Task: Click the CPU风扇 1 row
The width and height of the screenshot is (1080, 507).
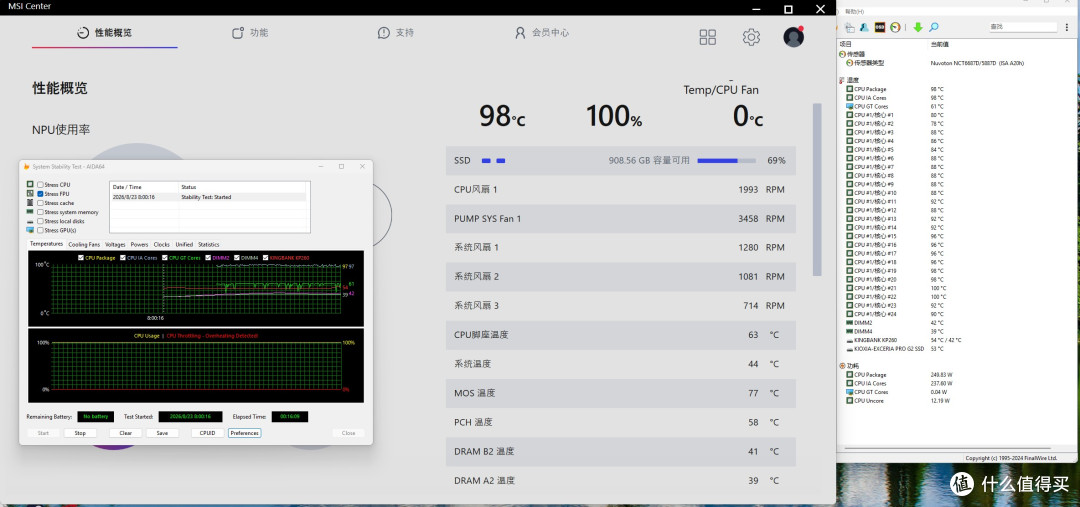Action: [x=621, y=189]
